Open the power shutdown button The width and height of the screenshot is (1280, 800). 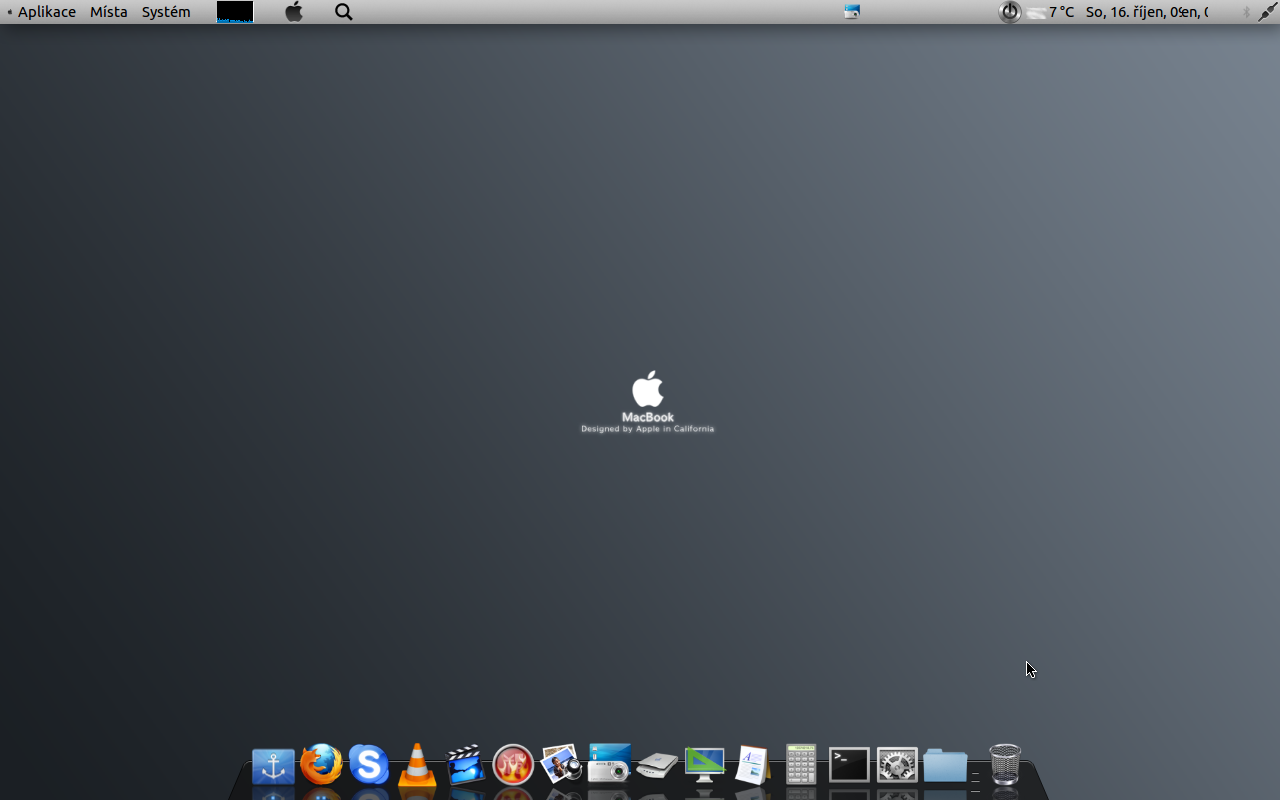coord(1010,12)
